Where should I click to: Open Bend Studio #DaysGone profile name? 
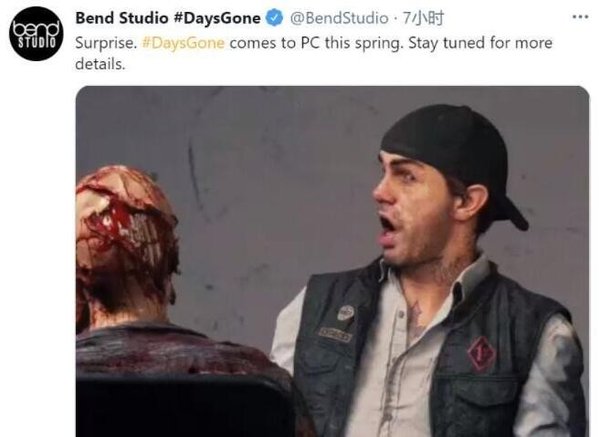click(168, 18)
